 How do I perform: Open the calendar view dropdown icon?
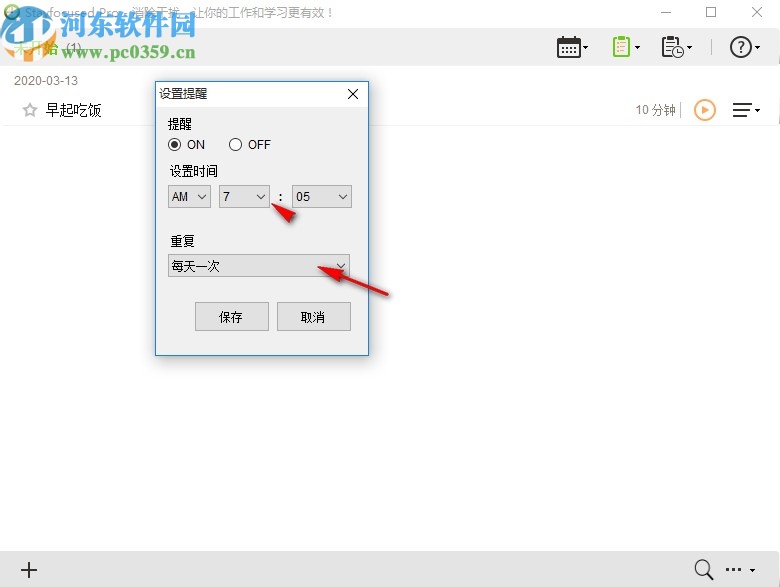[x=572, y=47]
